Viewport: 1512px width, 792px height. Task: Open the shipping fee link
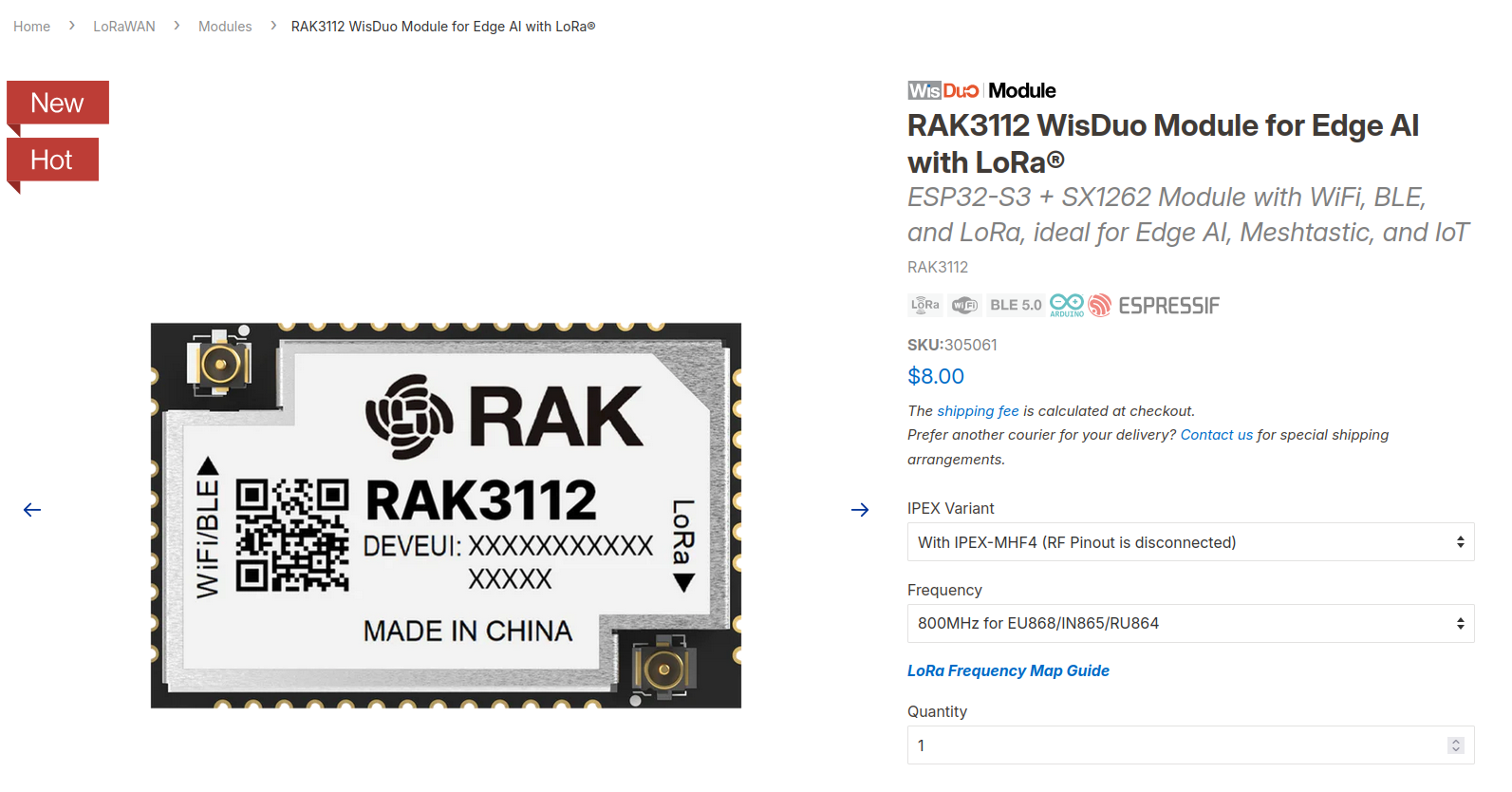[978, 411]
